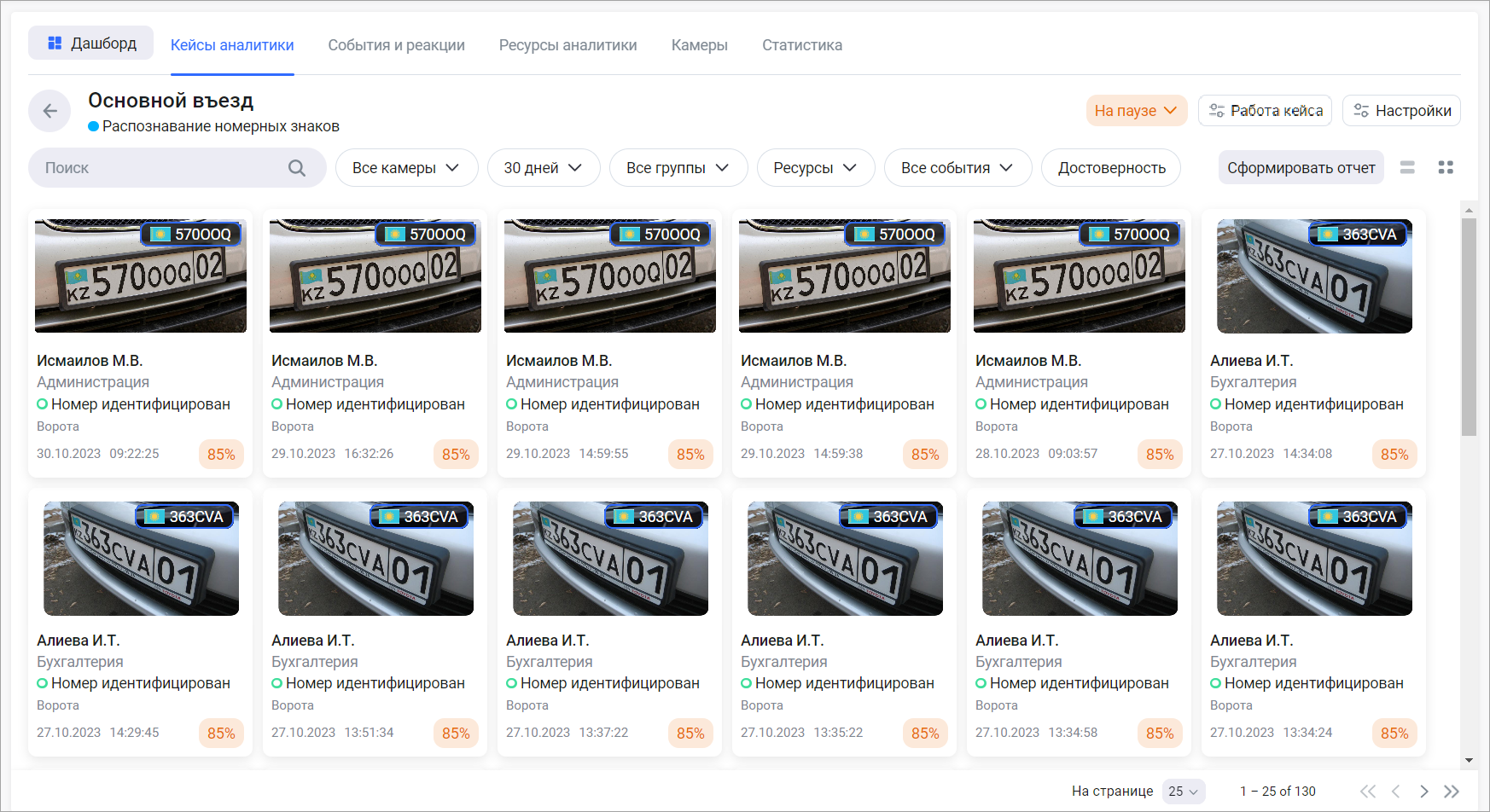
Task: Open page size selector showing 25
Action: tap(1183, 792)
